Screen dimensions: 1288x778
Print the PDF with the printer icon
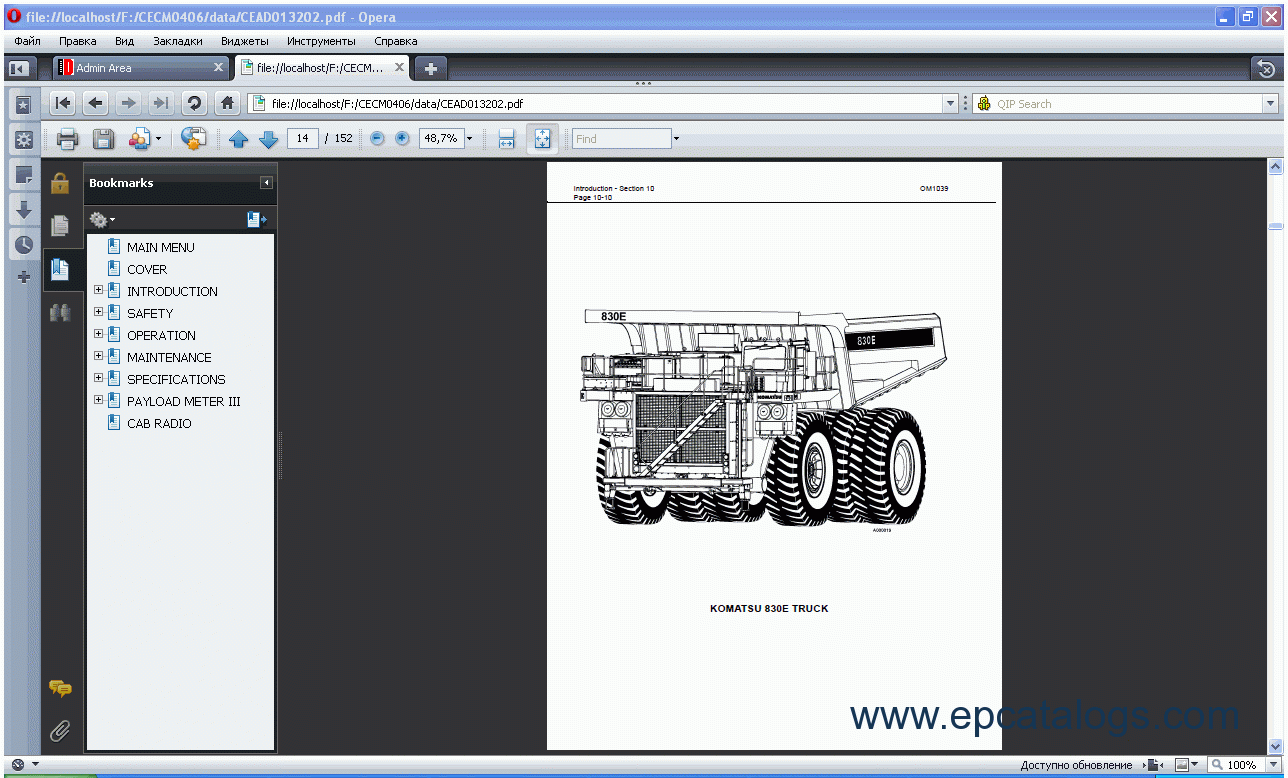68,139
